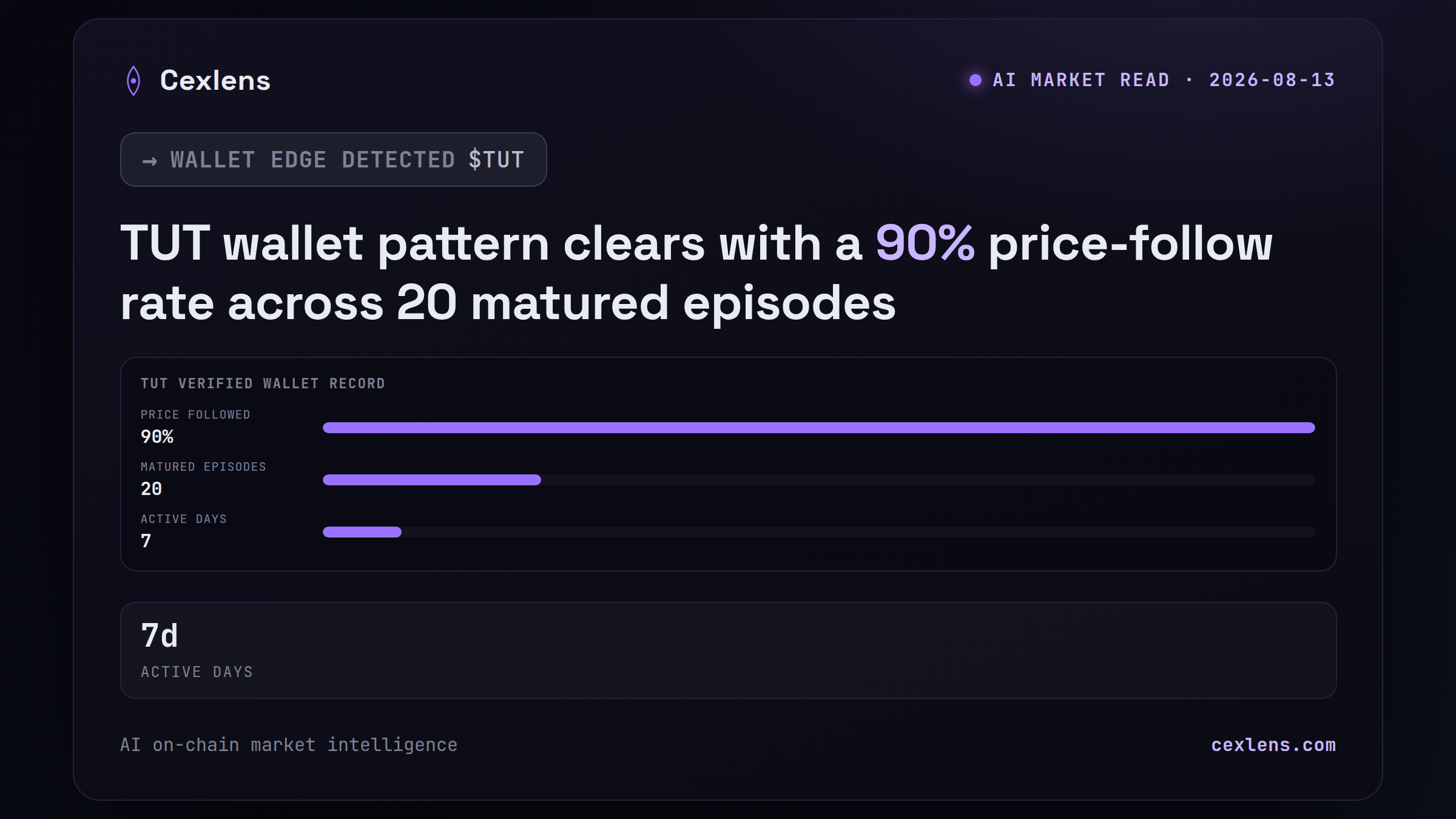Click the arrow icon in Wallet Edge Detected badge
This screenshot has width=1456, height=819.
click(150, 161)
